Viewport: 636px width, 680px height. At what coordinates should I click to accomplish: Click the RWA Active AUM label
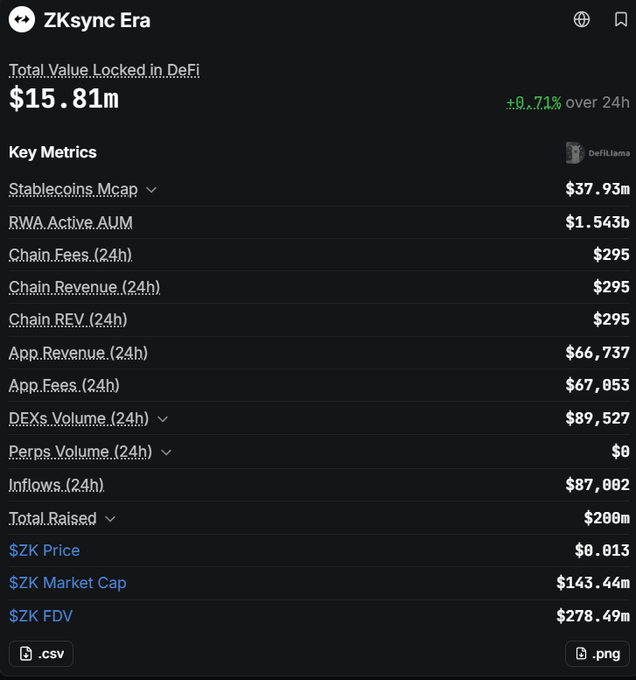71,222
